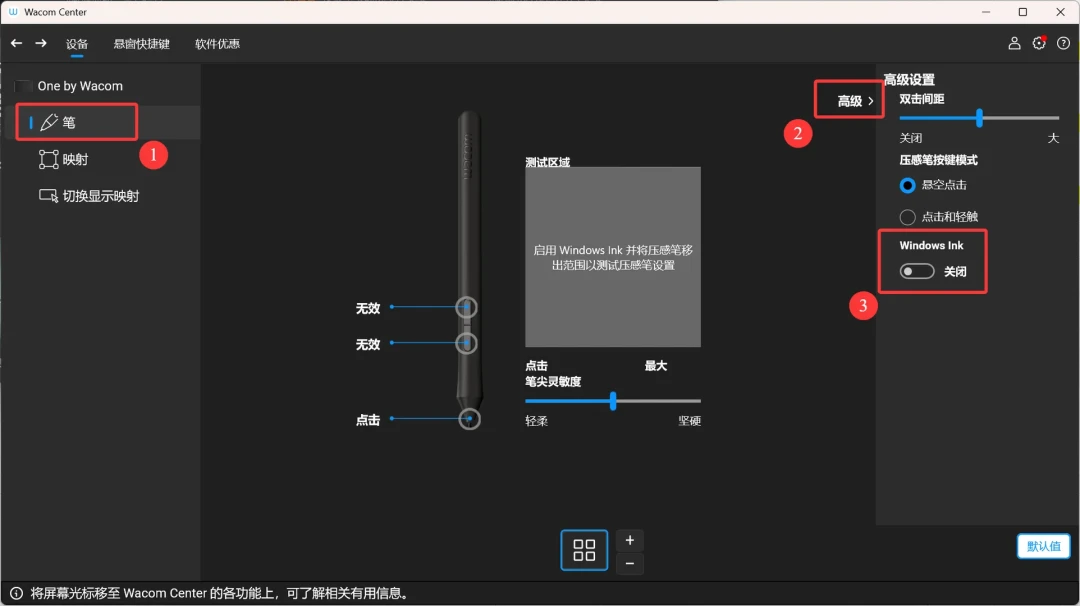Click the 笔尖灵敏度 slider handle
The image size is (1080, 606).
pyautogui.click(x=613, y=401)
